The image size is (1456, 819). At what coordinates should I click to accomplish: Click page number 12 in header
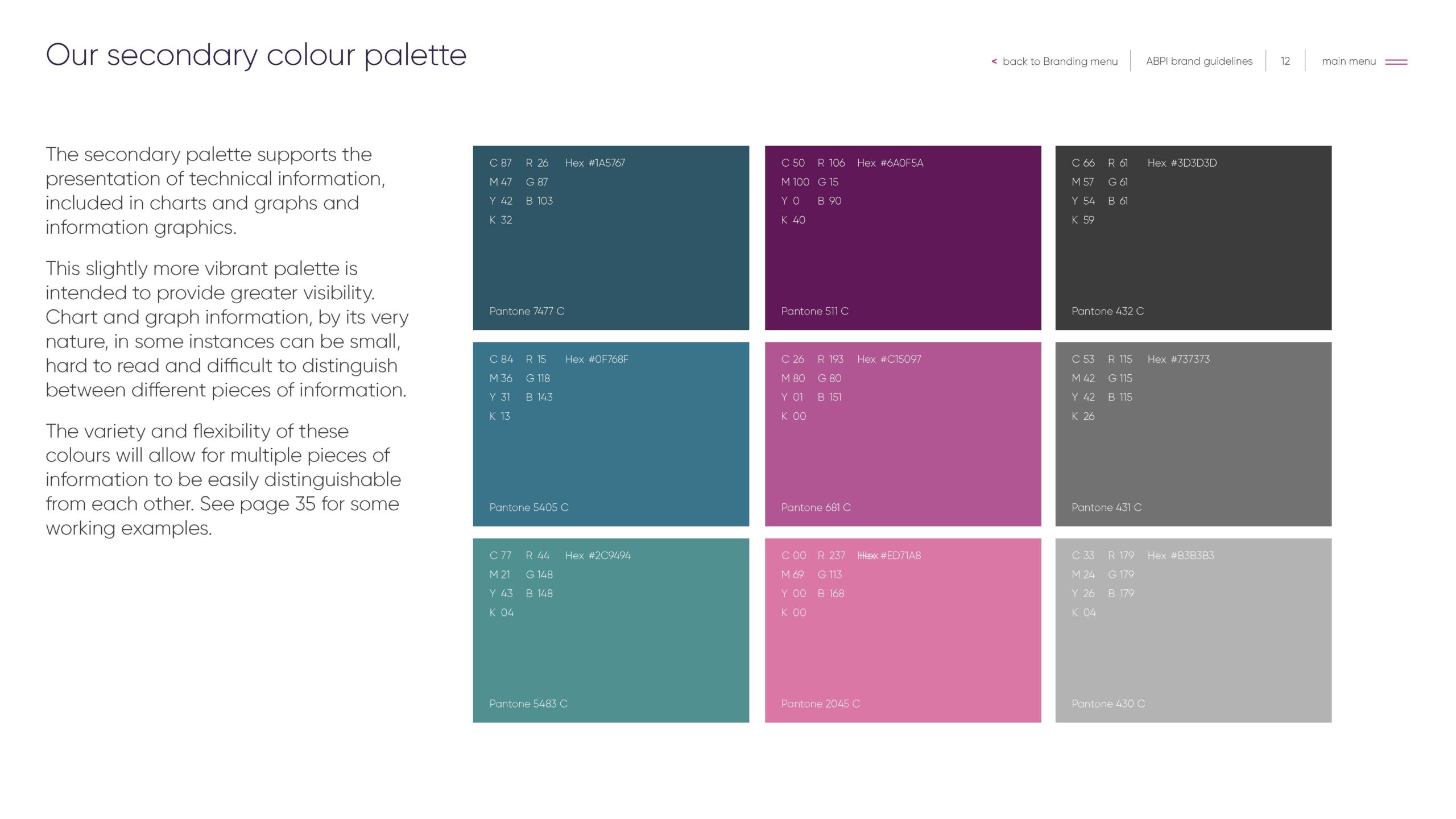click(1285, 61)
